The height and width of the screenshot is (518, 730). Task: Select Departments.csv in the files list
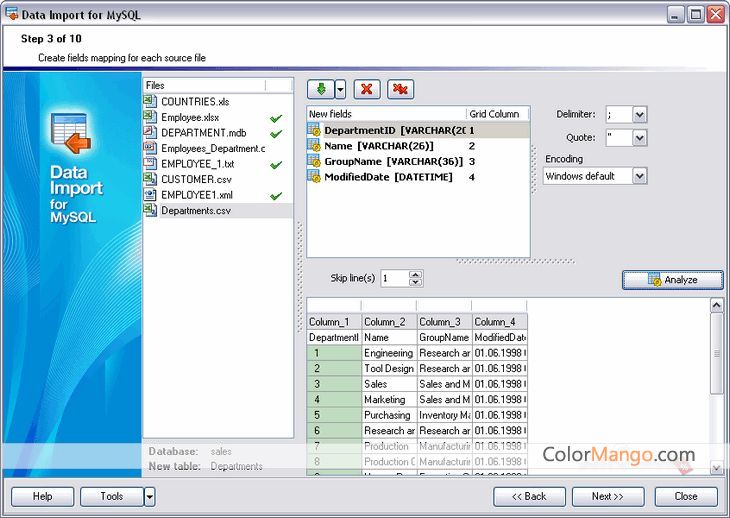[x=196, y=210]
